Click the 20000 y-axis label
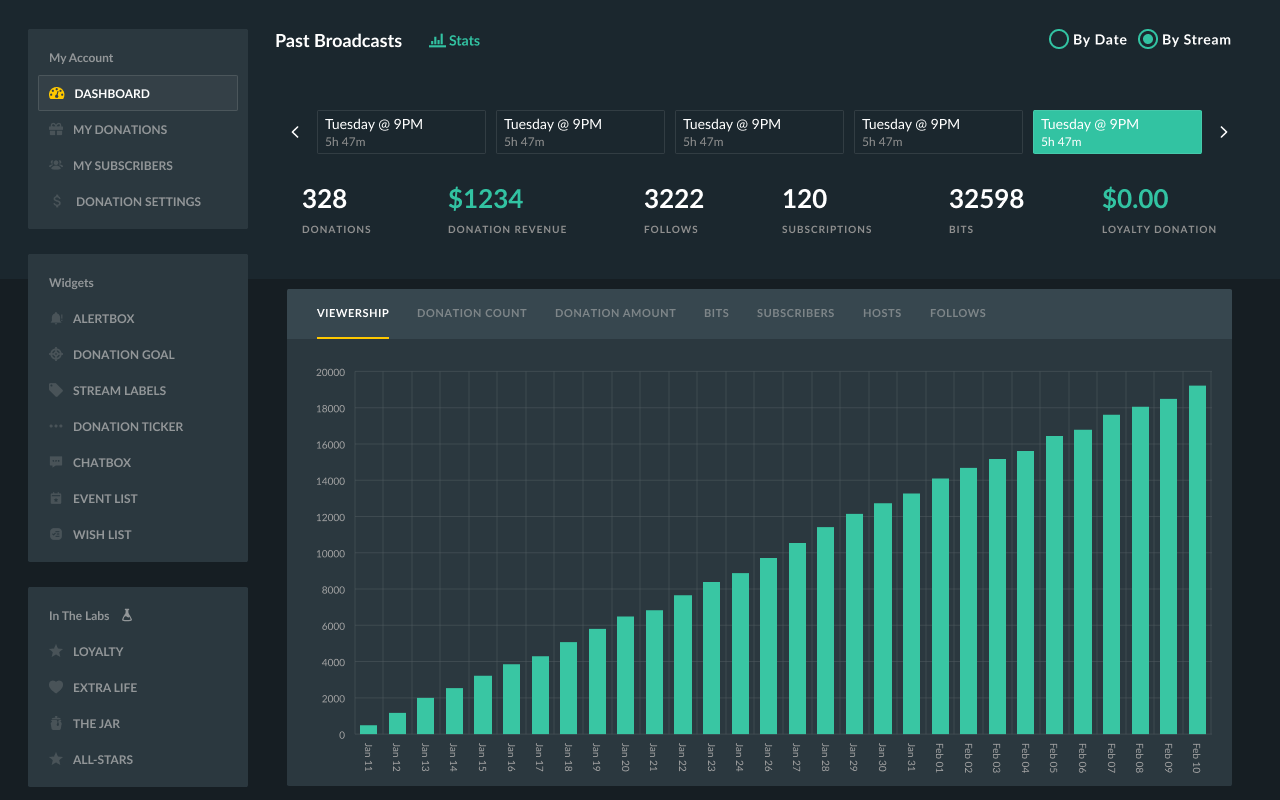This screenshot has width=1280, height=800. coord(330,372)
